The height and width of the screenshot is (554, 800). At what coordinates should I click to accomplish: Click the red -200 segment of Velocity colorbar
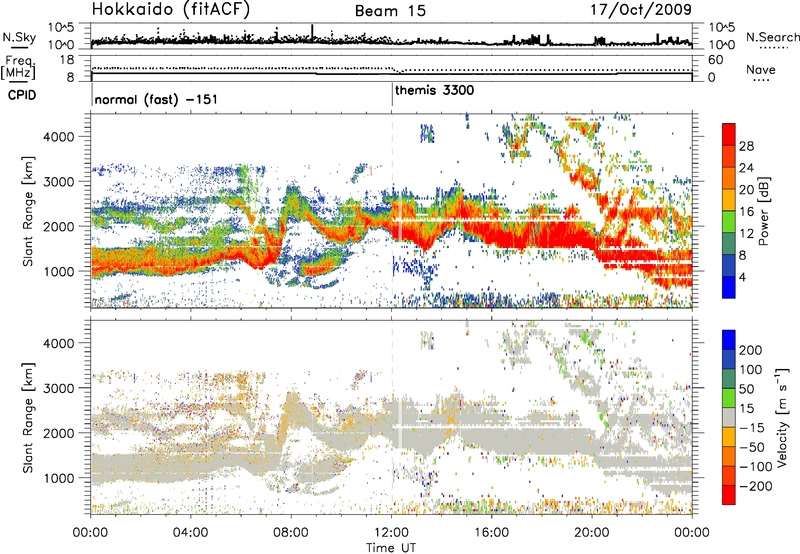click(x=729, y=495)
